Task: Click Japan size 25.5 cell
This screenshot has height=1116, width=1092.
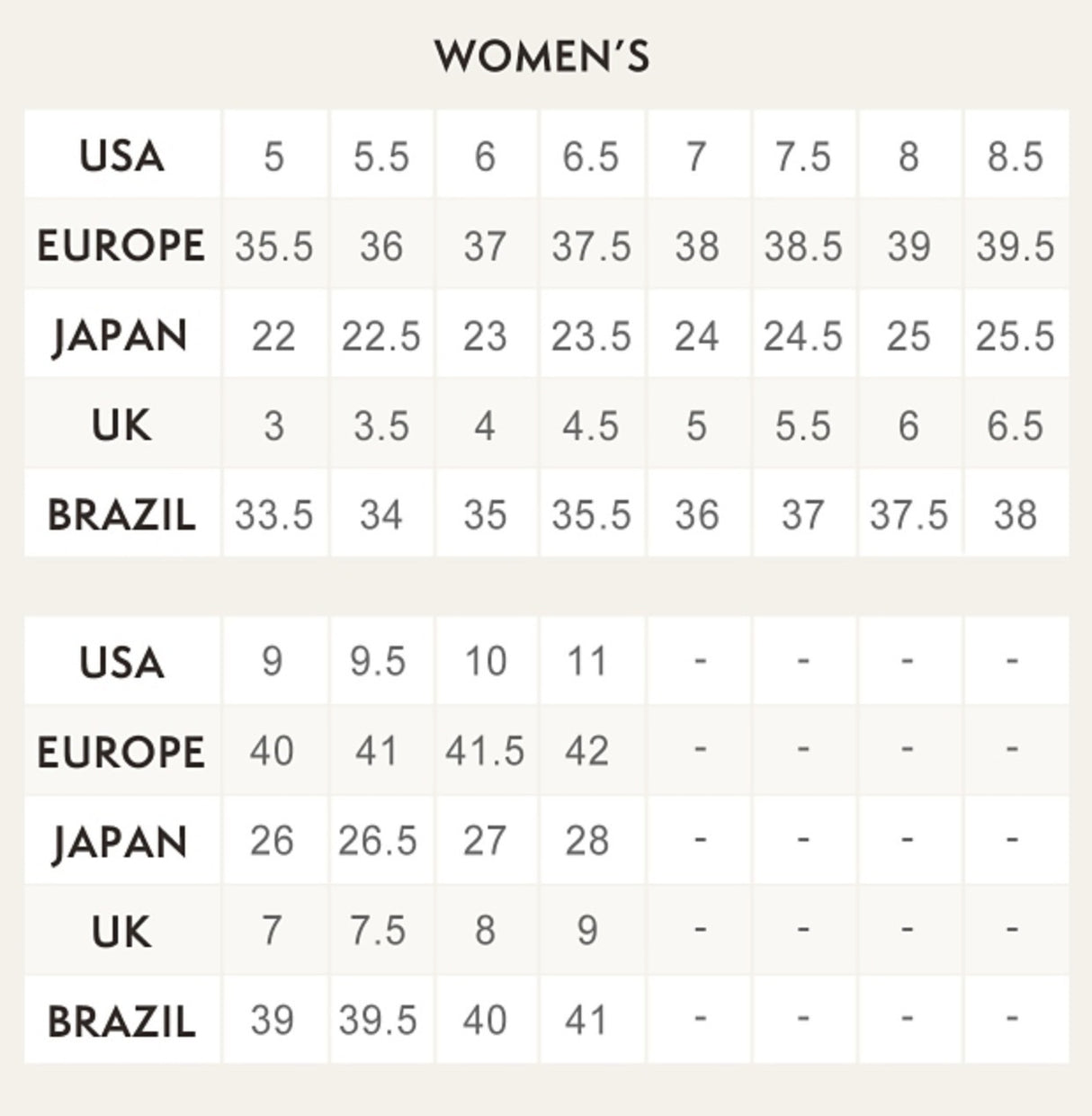Action: [x=1015, y=336]
